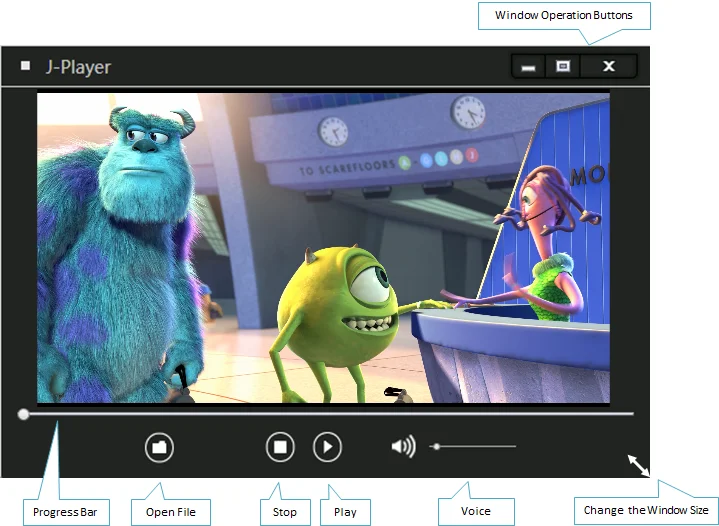Click the video display area
Screen dimensions: 719x526
323,248
